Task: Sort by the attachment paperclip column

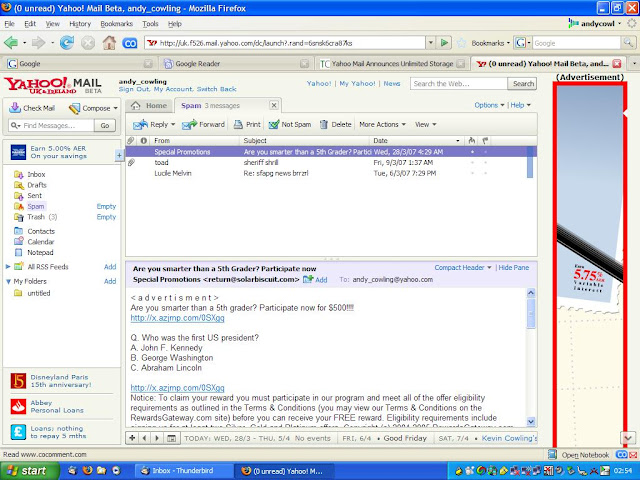Action: pyautogui.click(x=131, y=140)
